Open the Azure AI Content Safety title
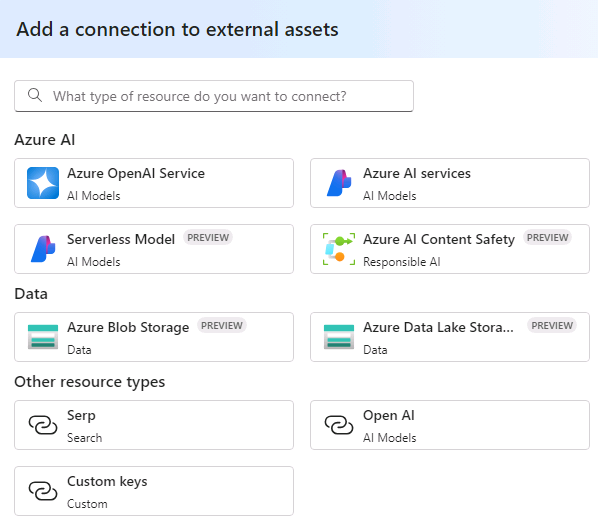The height and width of the screenshot is (526, 598). (439, 240)
